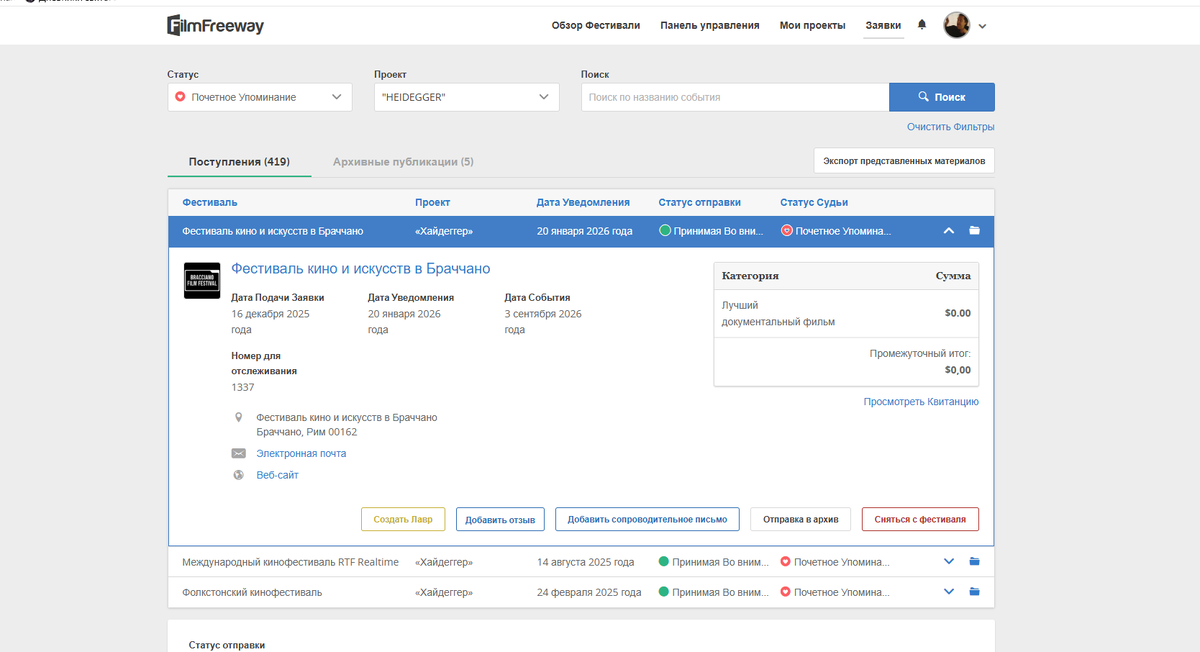Click green status dot in Фолкстонский row

click(664, 592)
